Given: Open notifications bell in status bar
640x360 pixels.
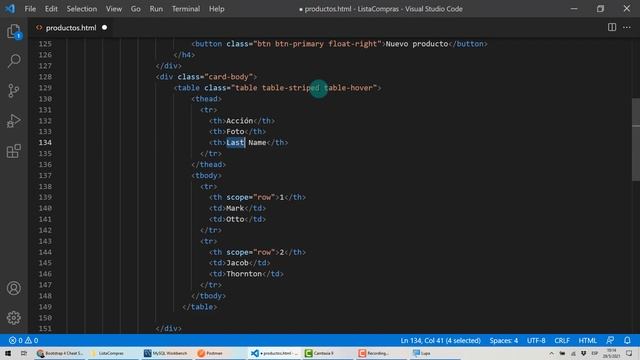Looking at the screenshot, I should [x=627, y=340].
